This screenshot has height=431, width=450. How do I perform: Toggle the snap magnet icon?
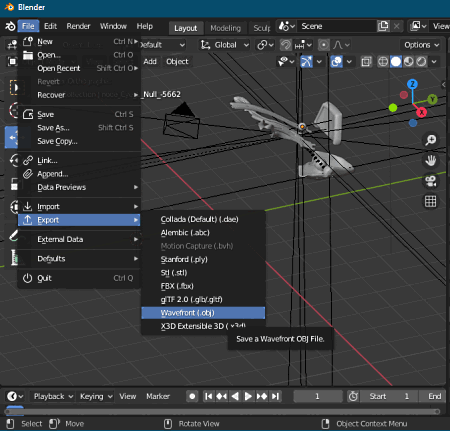pyautogui.click(x=286, y=45)
